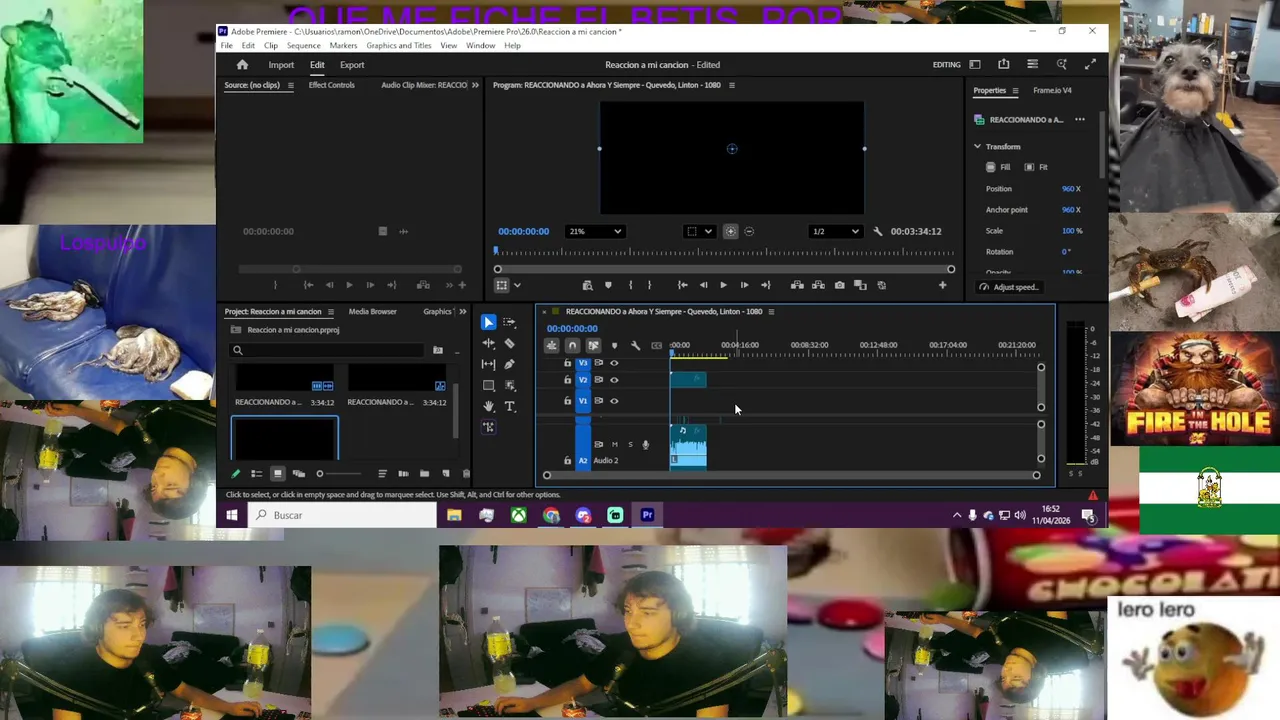Toggle V1 track output eye
Image resolution: width=1280 pixels, height=720 pixels.
(614, 401)
